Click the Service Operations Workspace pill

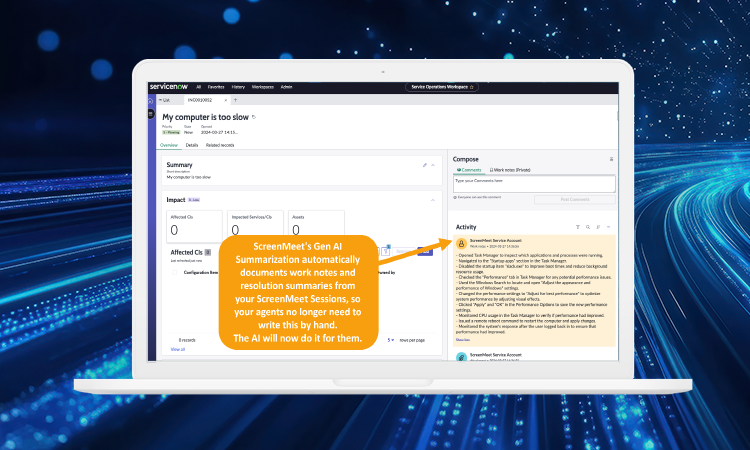tap(442, 87)
